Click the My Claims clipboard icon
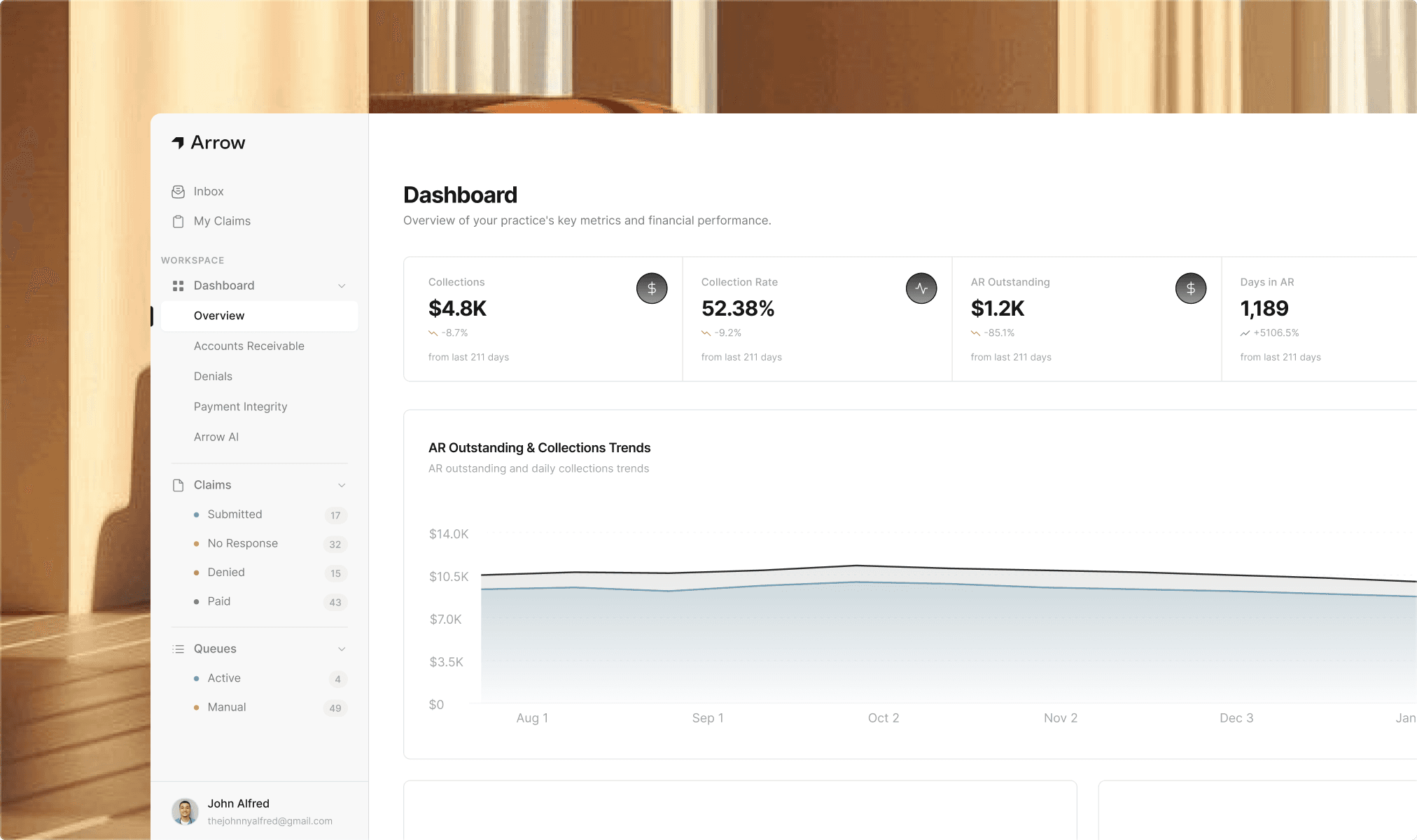 [x=178, y=221]
